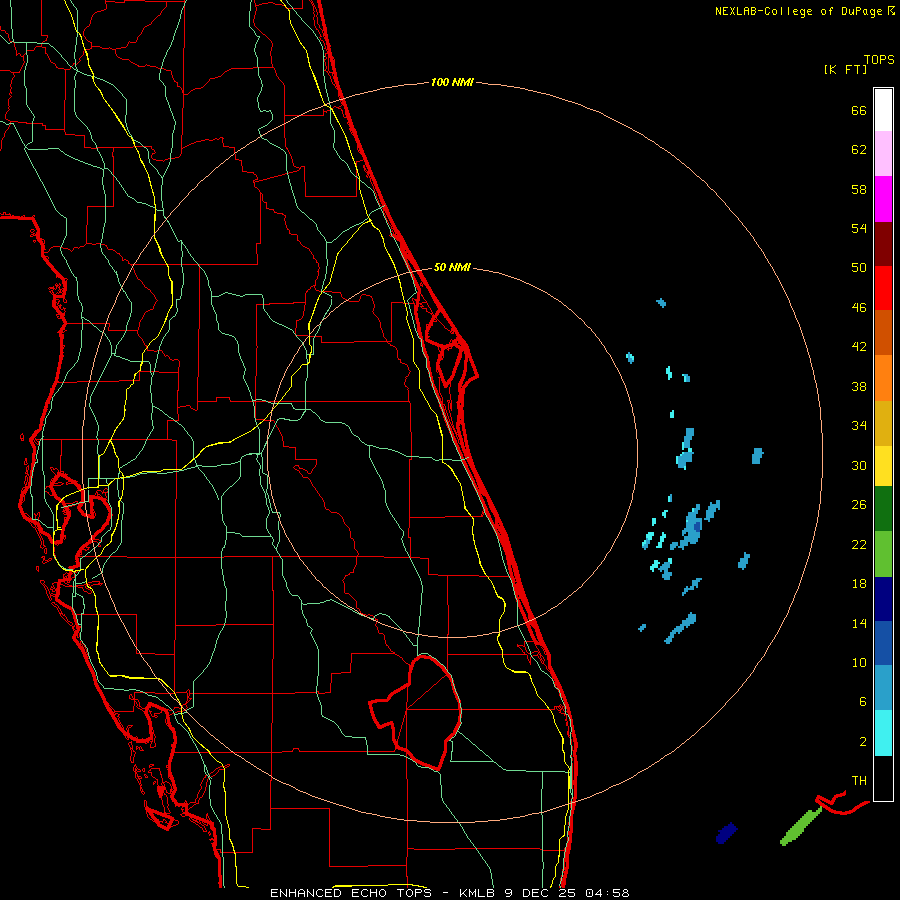The width and height of the screenshot is (900, 900).
Task: Click the "[K FT]" units label
Action: [x=845, y=69]
